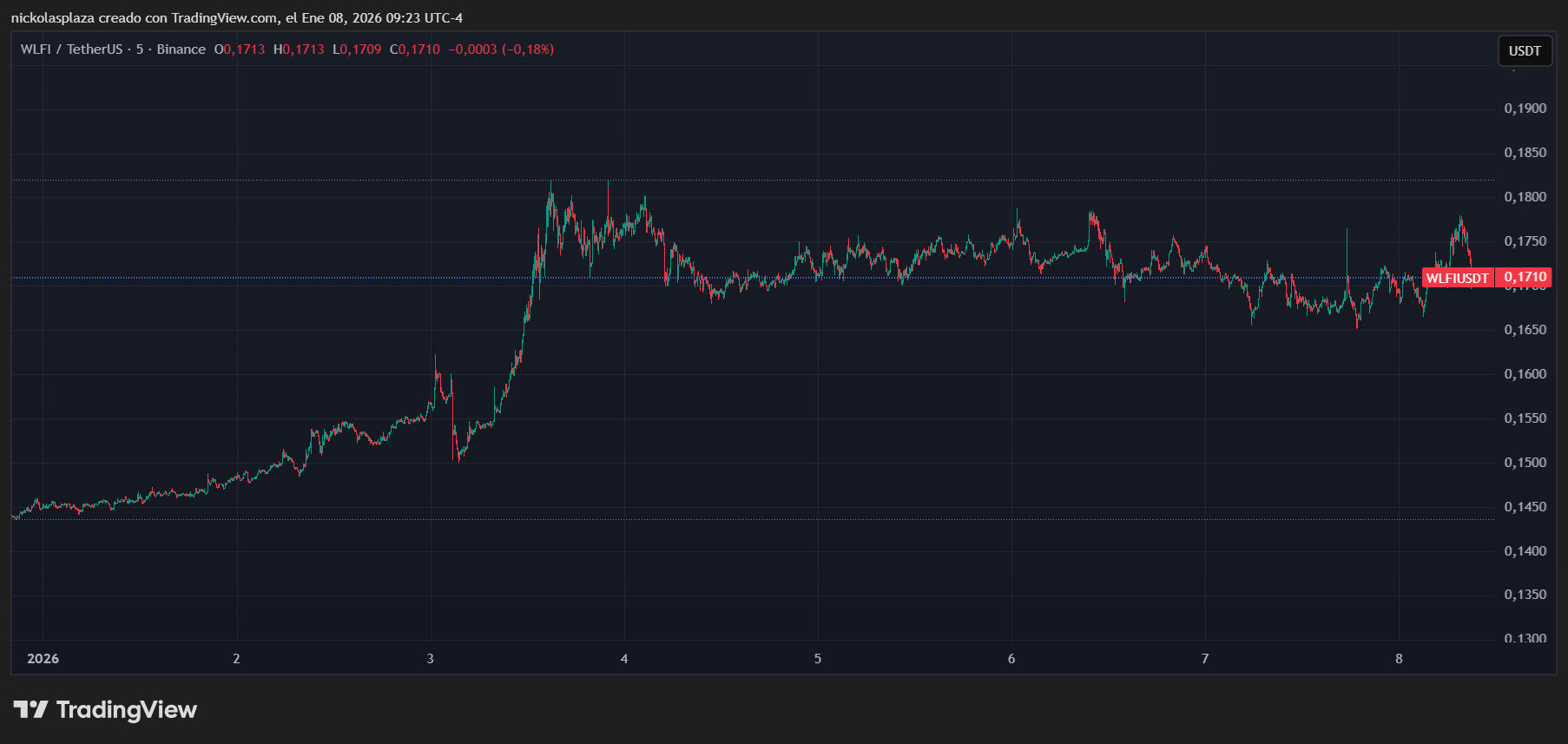This screenshot has height=744, width=1568.
Task: Select day 4 on the time axis
Action: coord(623,658)
